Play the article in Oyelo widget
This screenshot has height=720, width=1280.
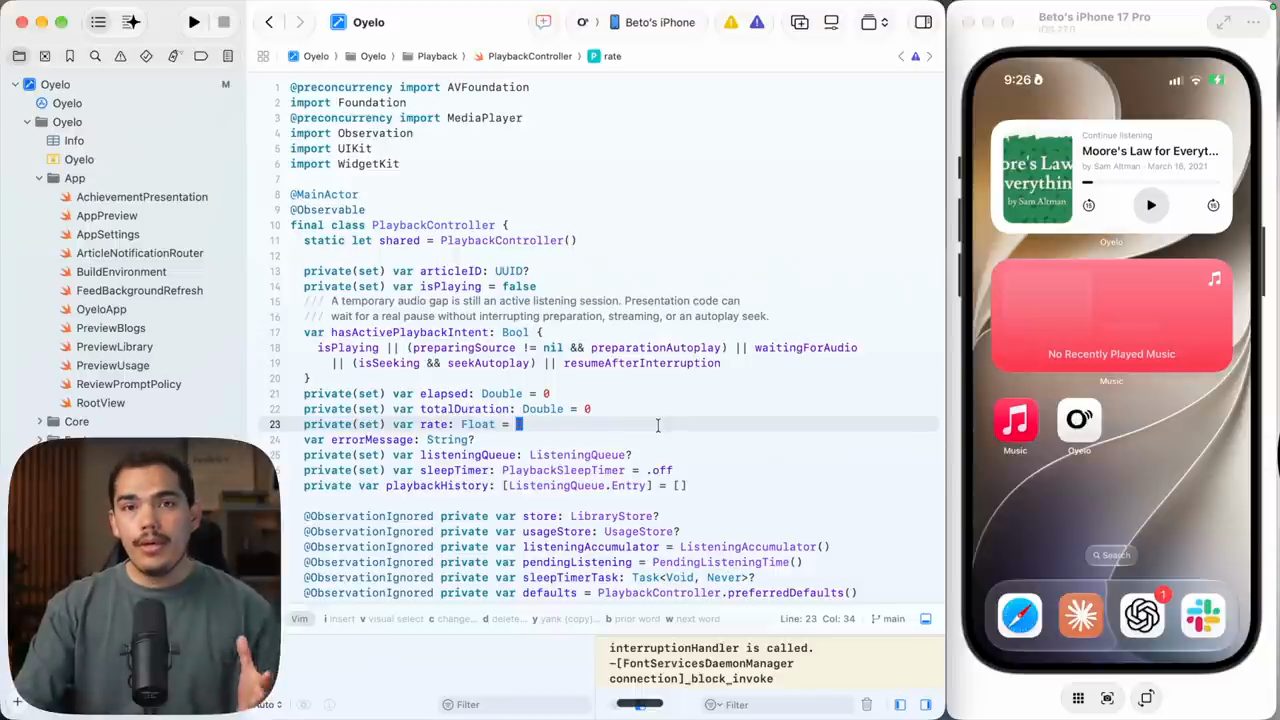(x=1150, y=205)
